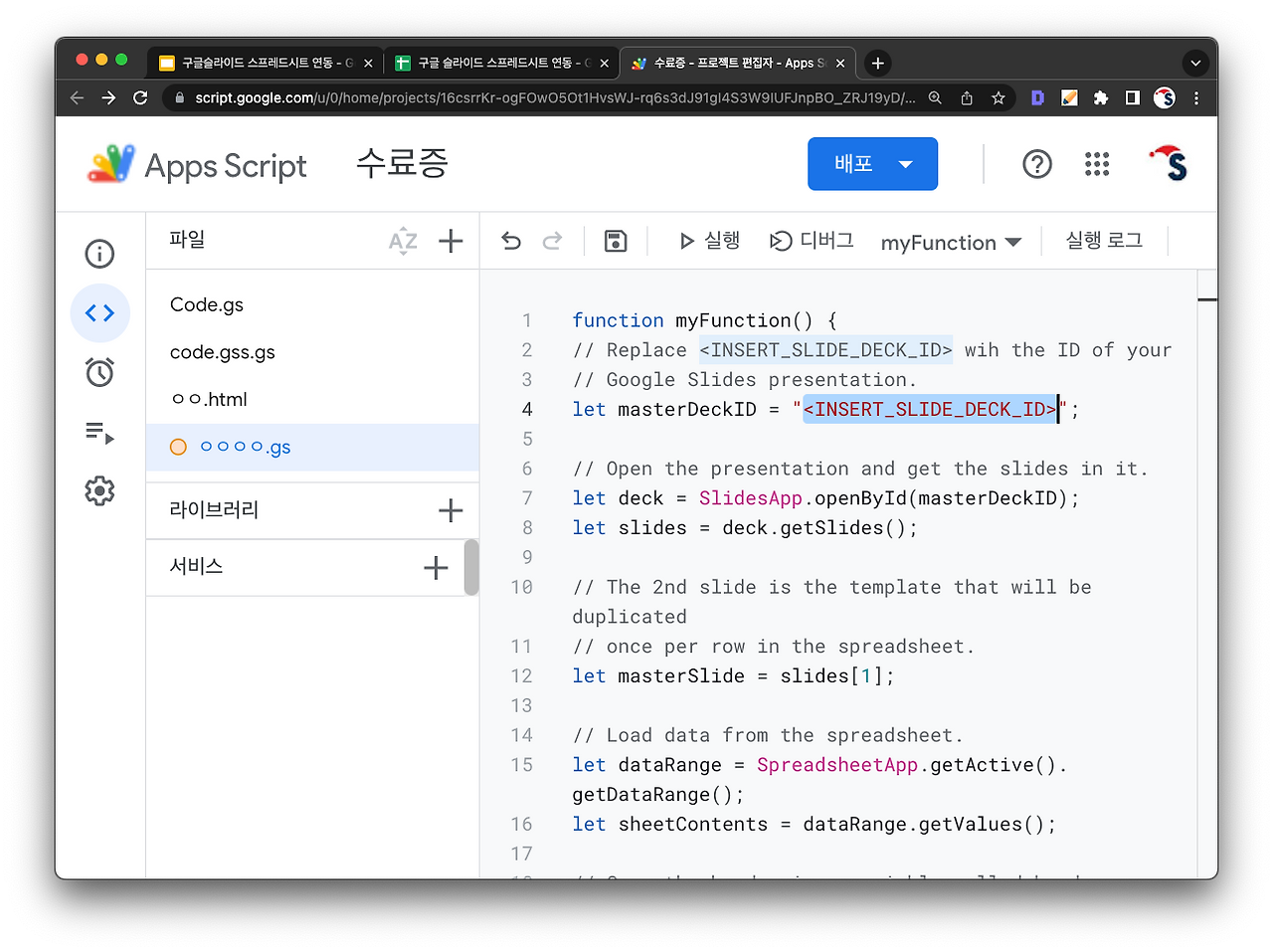Redo the last undone edit

click(x=552, y=241)
